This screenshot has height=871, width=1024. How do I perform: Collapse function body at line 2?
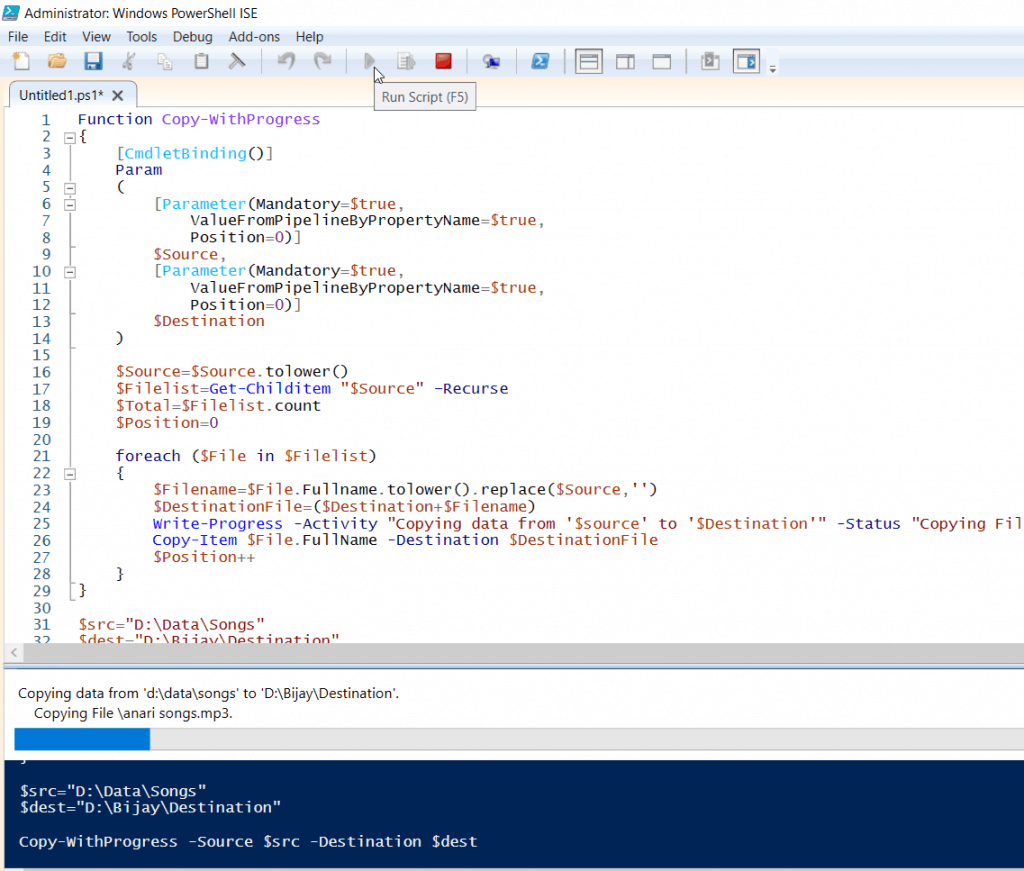[70, 138]
